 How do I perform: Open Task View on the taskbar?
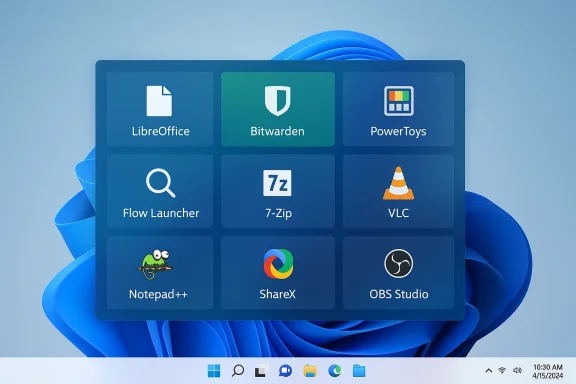(x=262, y=371)
